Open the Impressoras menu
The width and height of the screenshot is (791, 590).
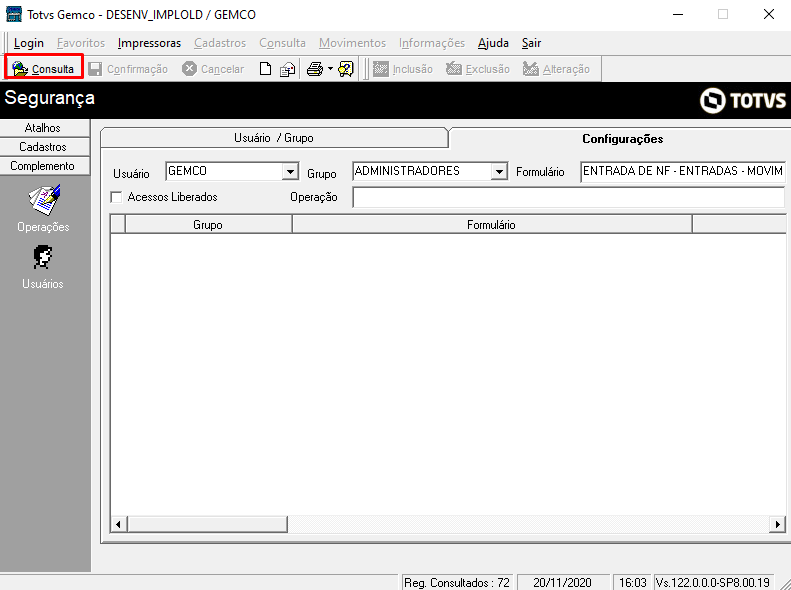point(149,43)
